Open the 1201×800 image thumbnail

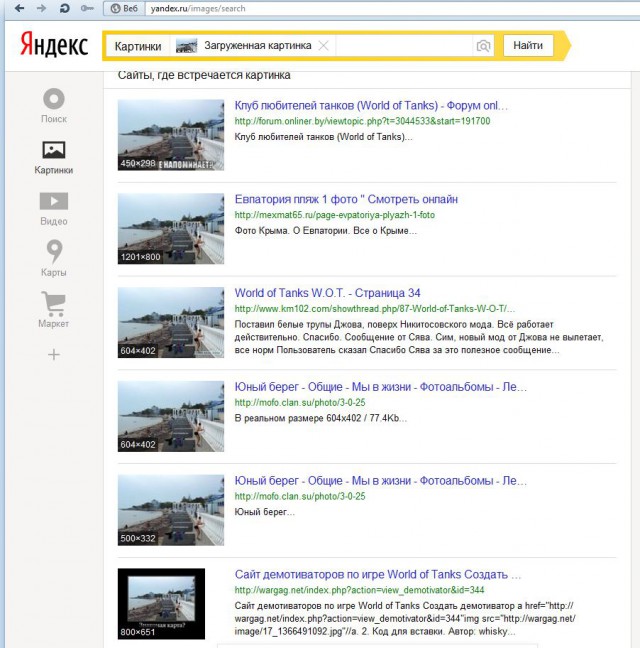171,229
